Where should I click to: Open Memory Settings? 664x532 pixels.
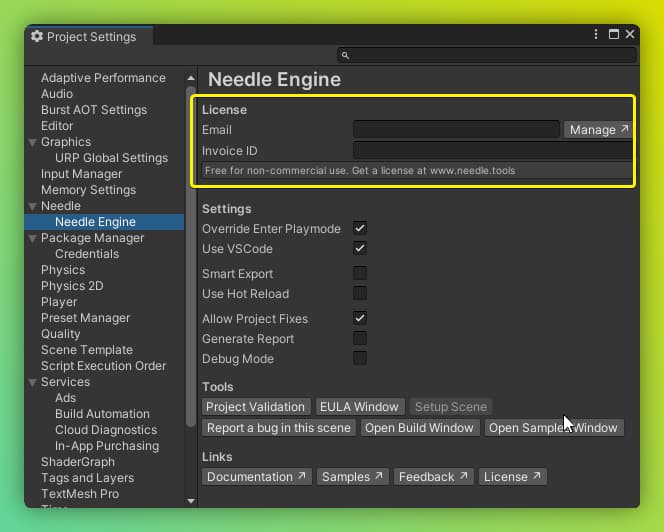coord(89,190)
